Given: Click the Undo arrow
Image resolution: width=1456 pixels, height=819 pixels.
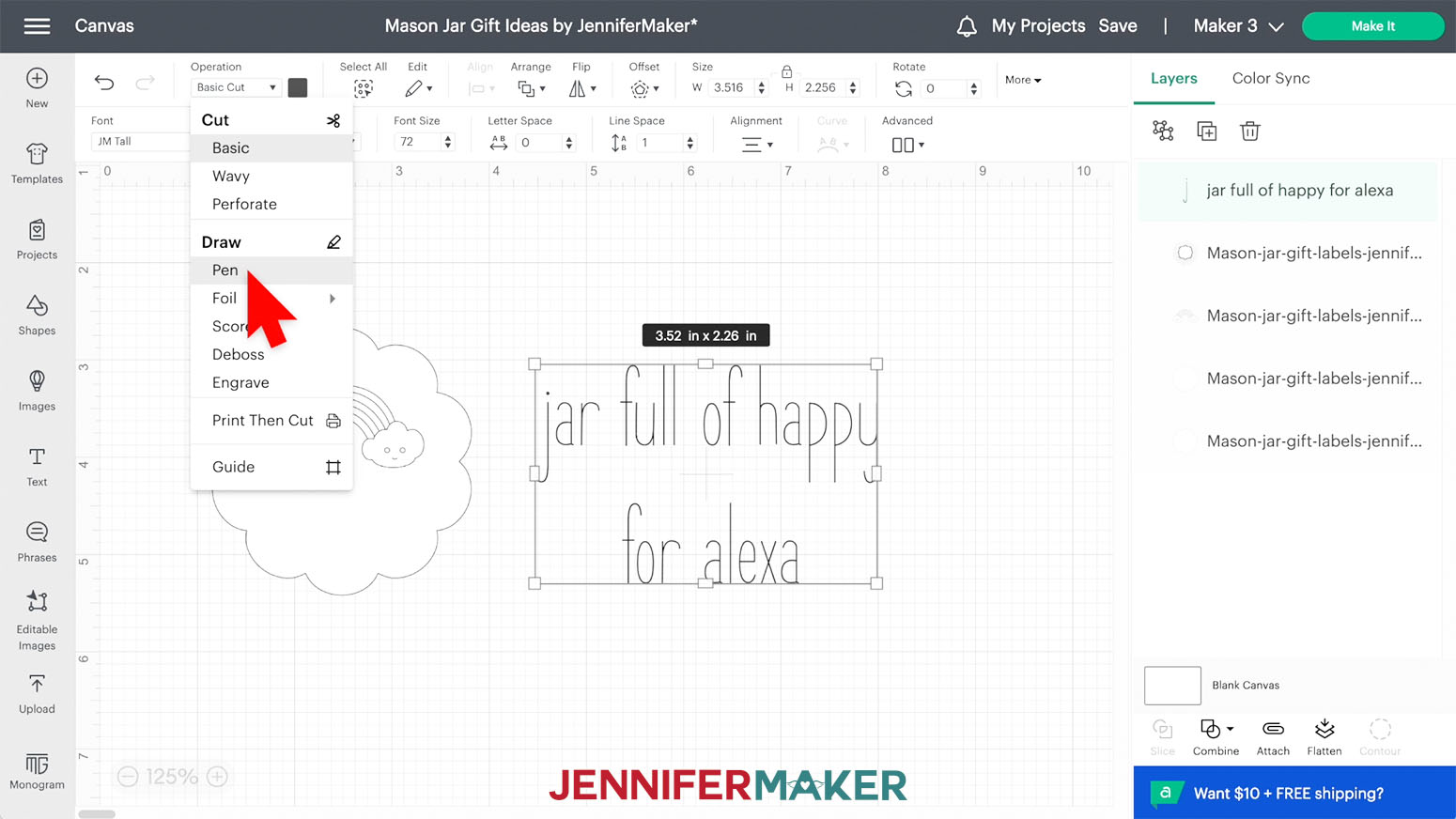Looking at the screenshot, I should click(x=104, y=83).
